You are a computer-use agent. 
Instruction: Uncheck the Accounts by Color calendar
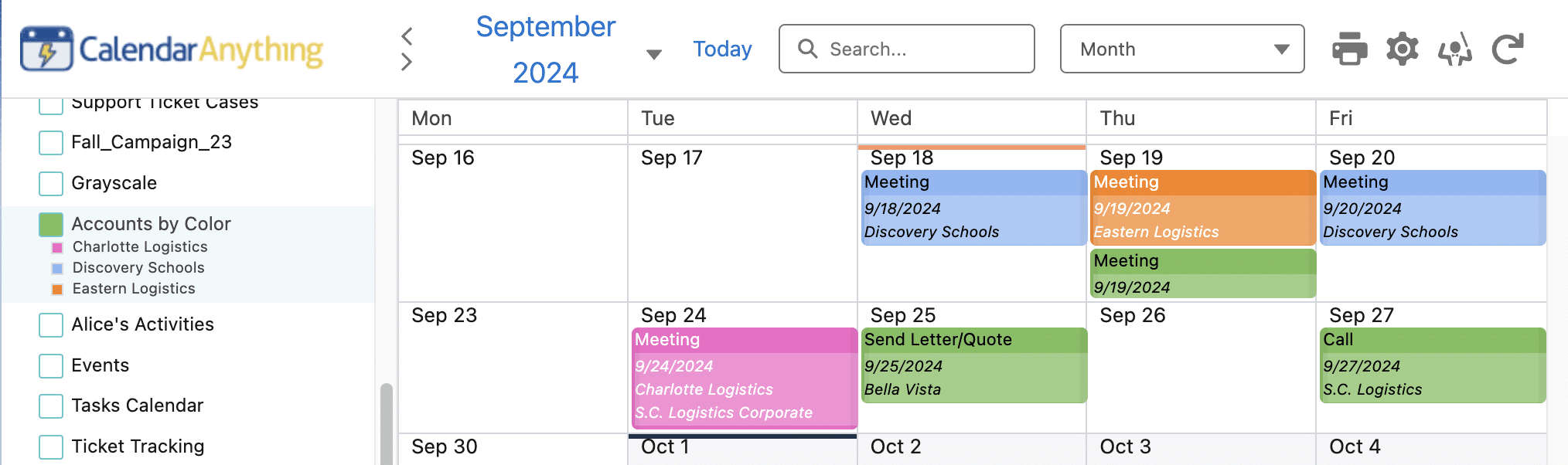pos(51,225)
